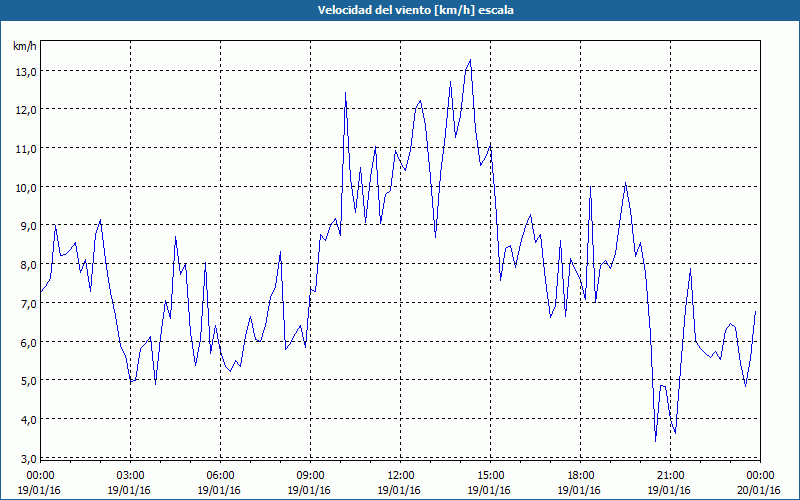800x500 pixels.
Task: Select the 19/01/16 date beneath 12:00
Action: click(x=399, y=490)
